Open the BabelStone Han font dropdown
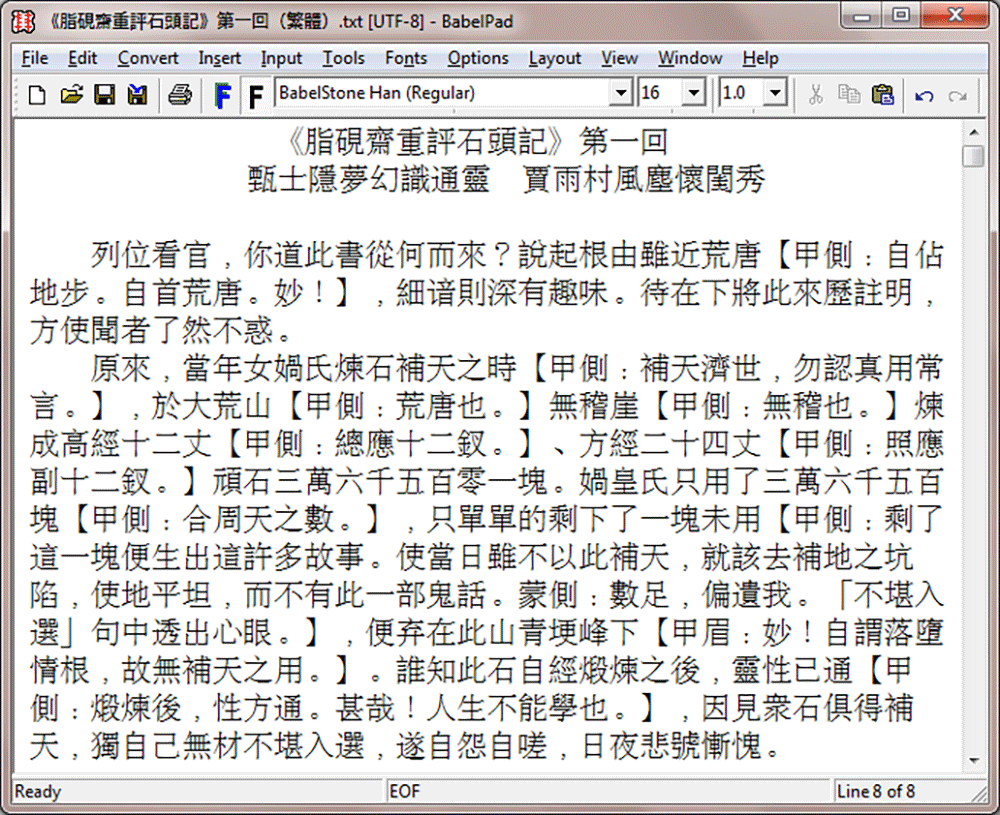The width and height of the screenshot is (1000, 815). coord(621,92)
